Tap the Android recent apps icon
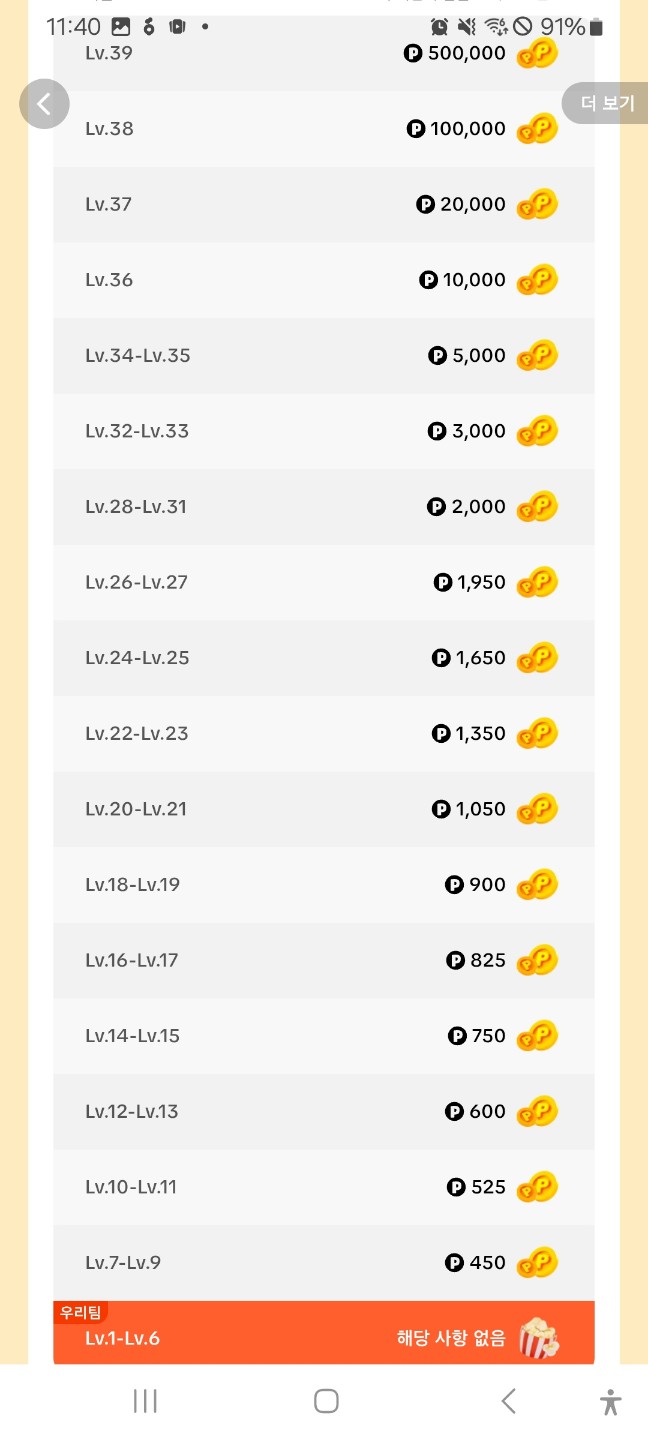 point(146,1401)
